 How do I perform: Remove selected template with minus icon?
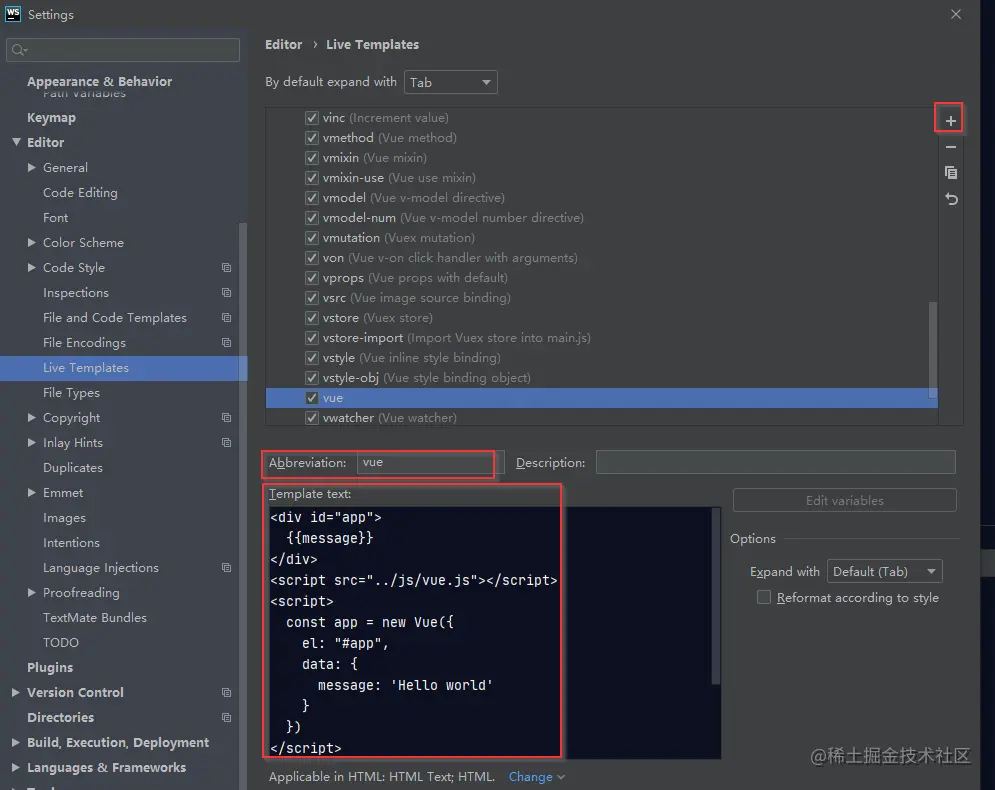(951, 147)
